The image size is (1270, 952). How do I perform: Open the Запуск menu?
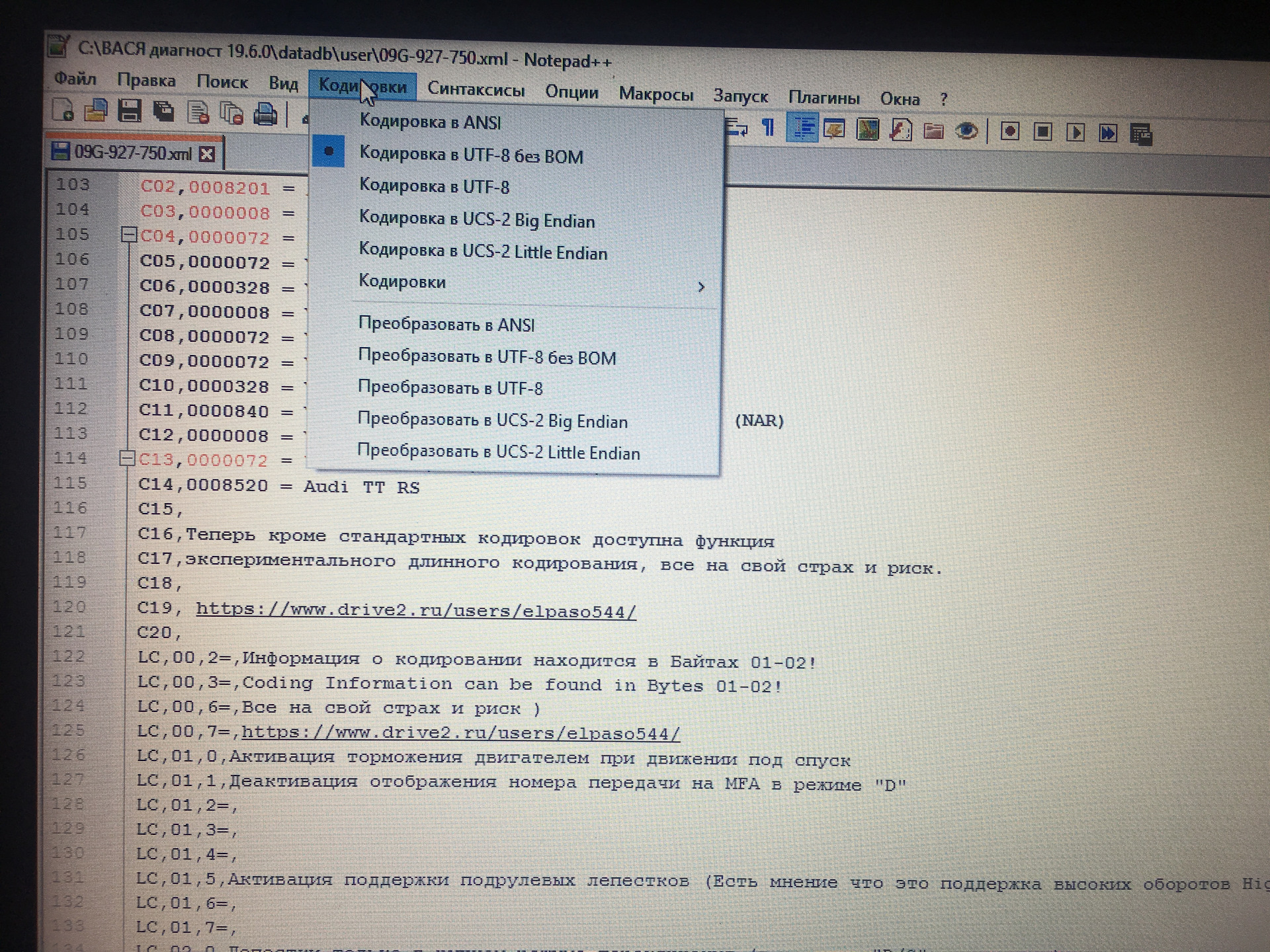741,97
